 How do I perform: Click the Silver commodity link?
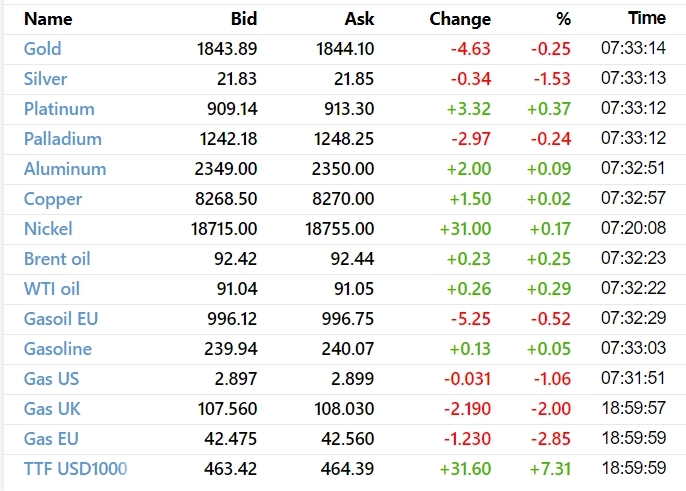click(x=45, y=79)
